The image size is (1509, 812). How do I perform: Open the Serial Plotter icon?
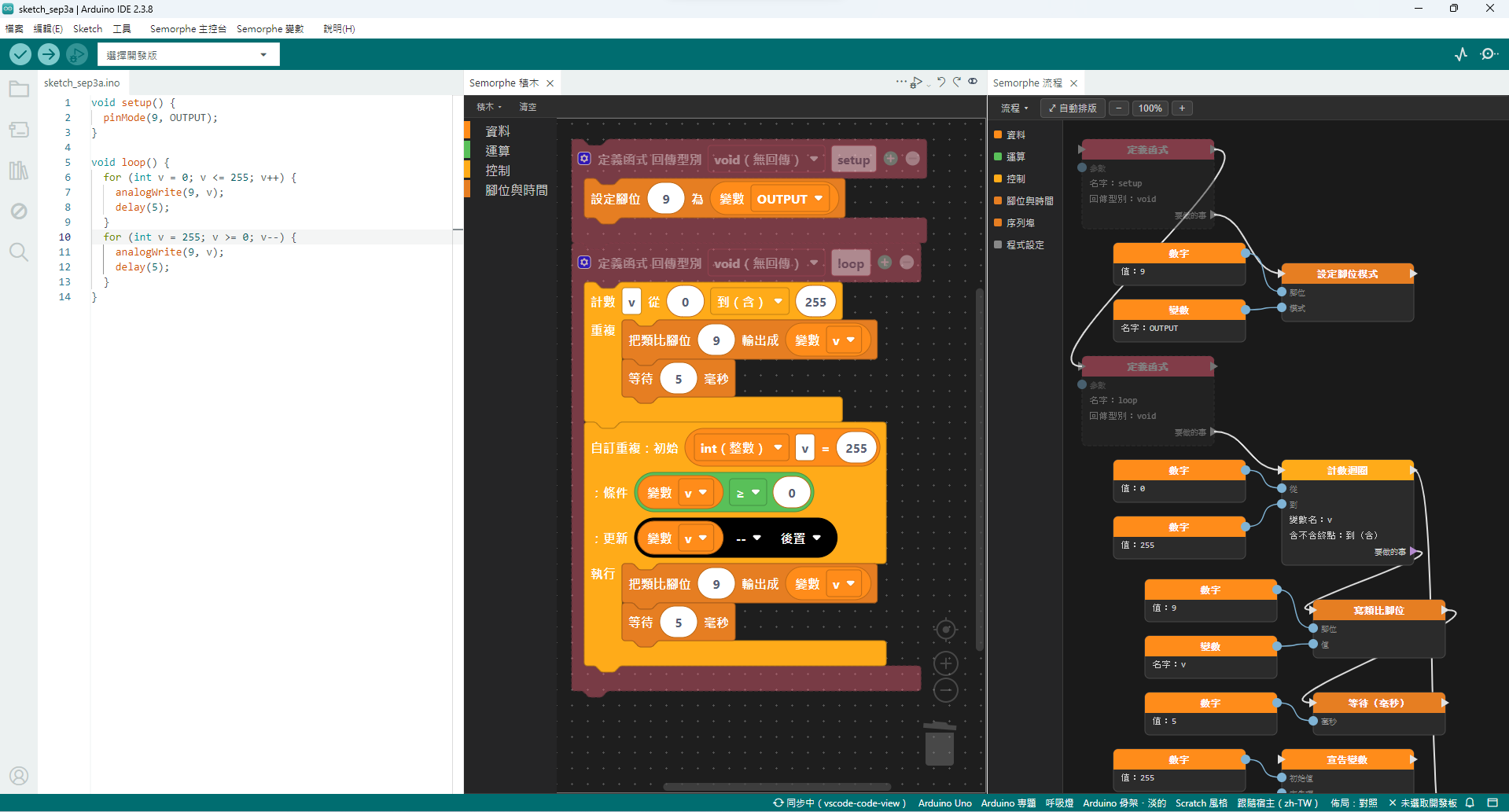point(1461,54)
